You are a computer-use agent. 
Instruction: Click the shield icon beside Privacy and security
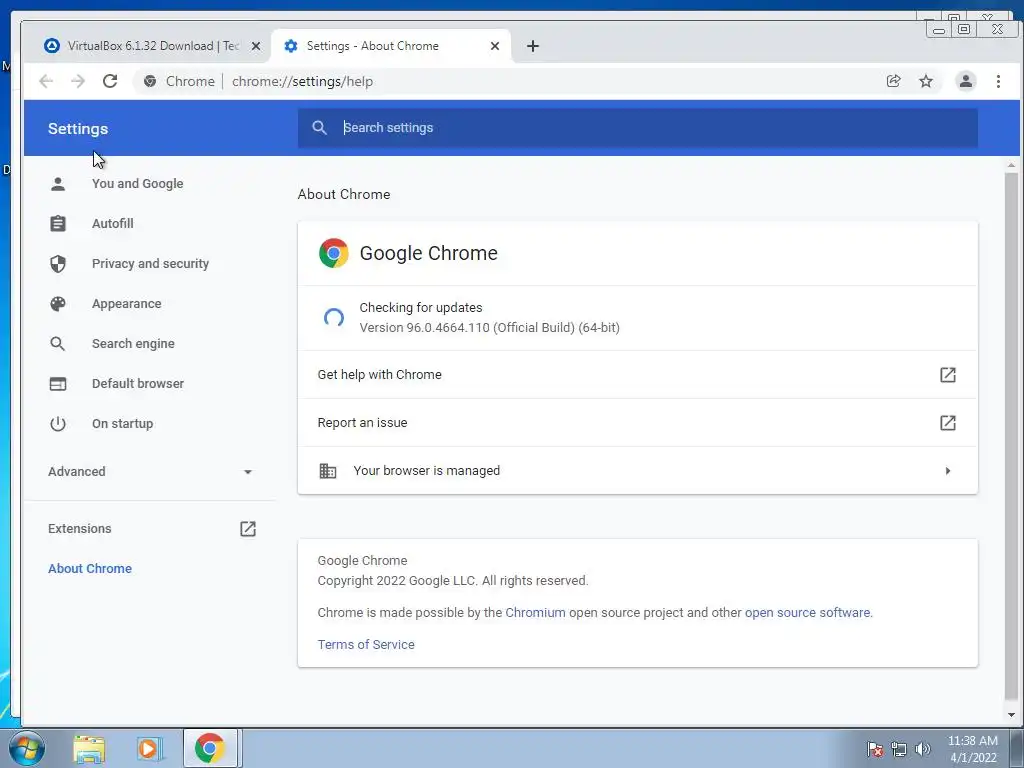tap(58, 263)
